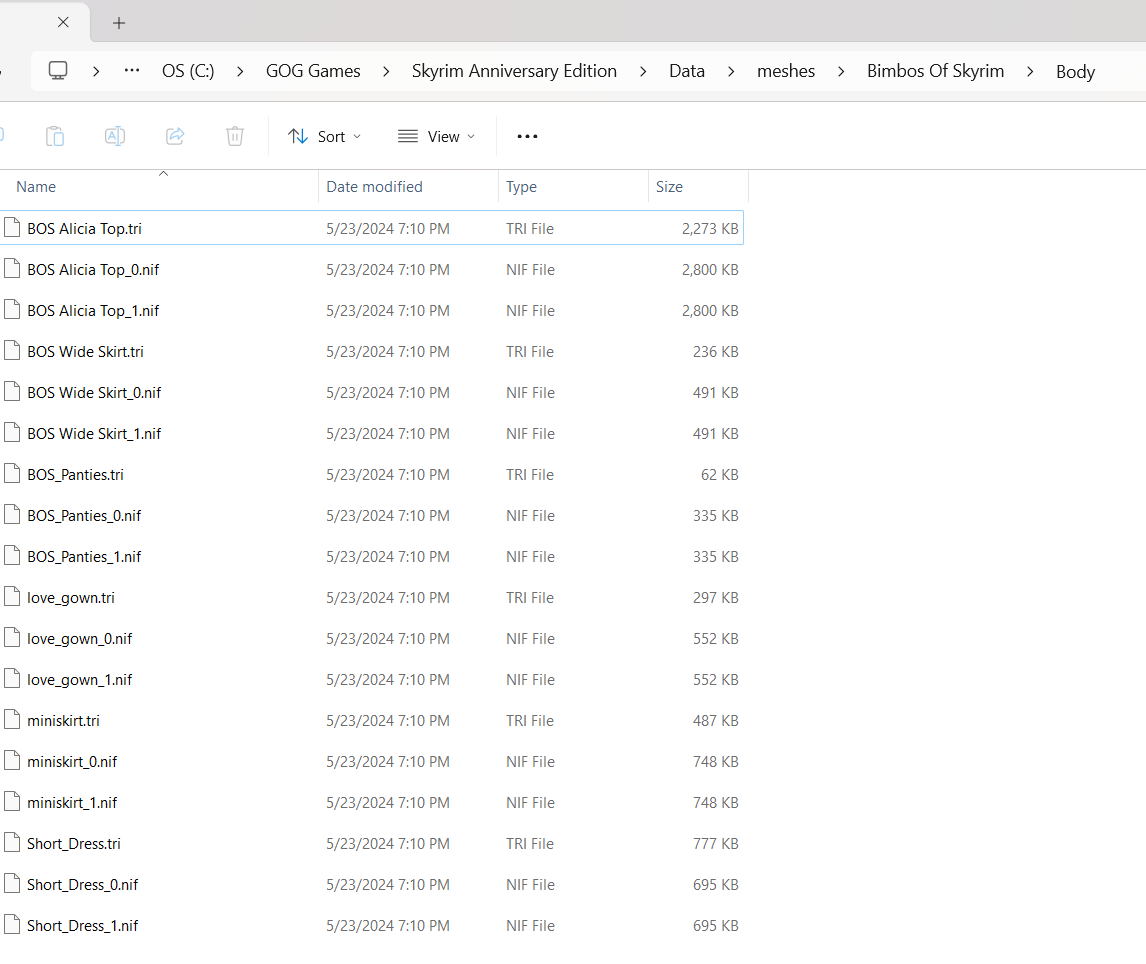
Task: Open the View dropdown menu
Action: [436, 137]
